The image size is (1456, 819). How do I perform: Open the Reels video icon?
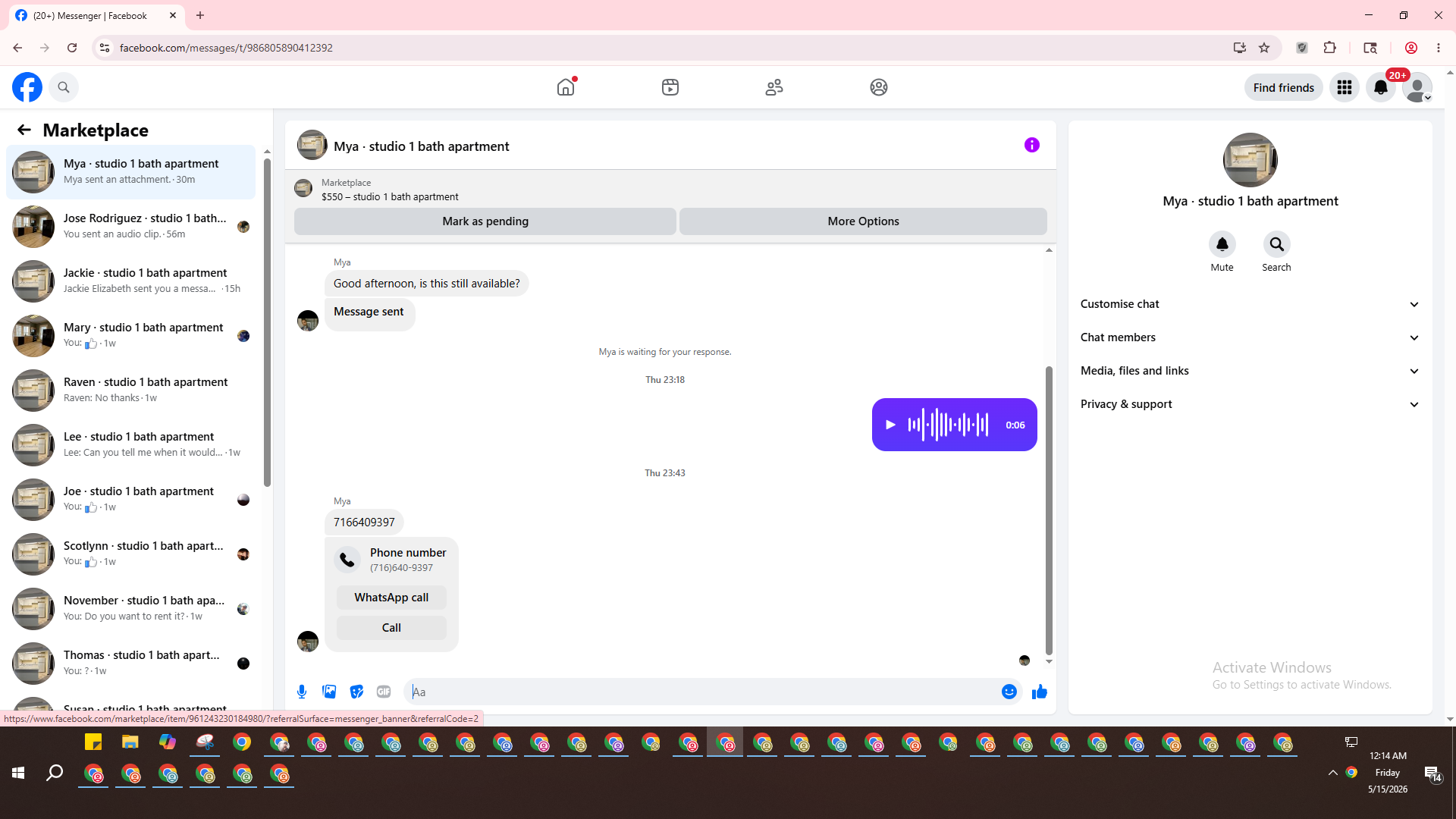(x=670, y=87)
